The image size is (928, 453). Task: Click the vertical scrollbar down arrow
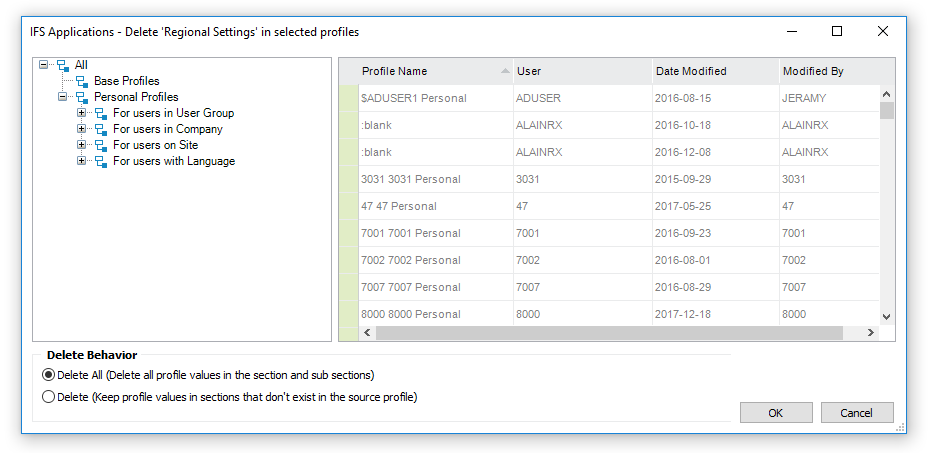coord(886,317)
